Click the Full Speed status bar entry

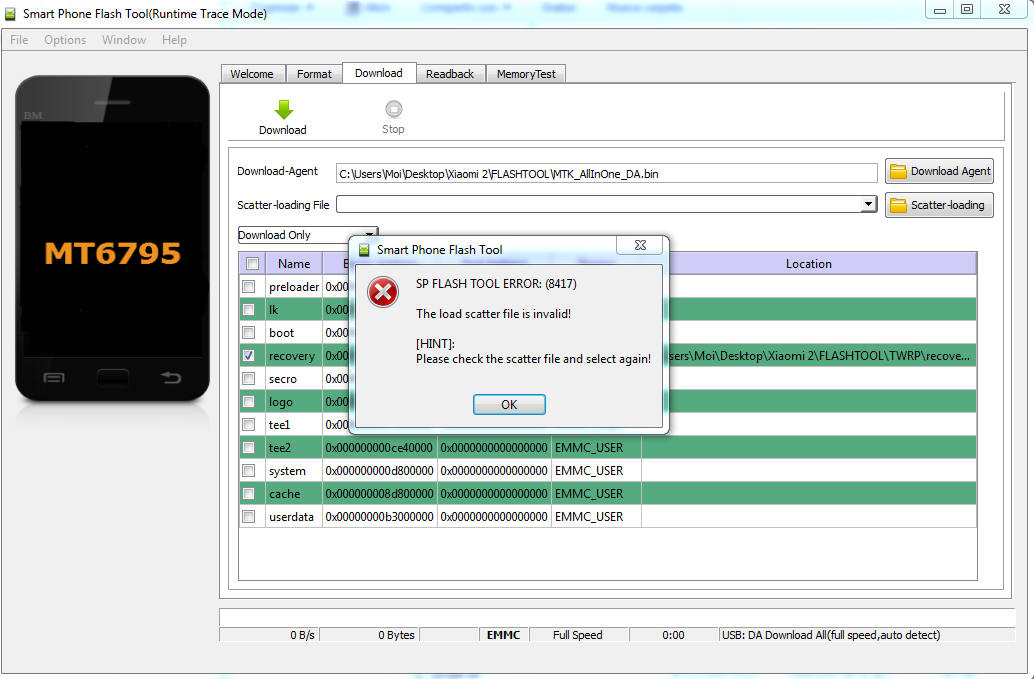coord(578,635)
